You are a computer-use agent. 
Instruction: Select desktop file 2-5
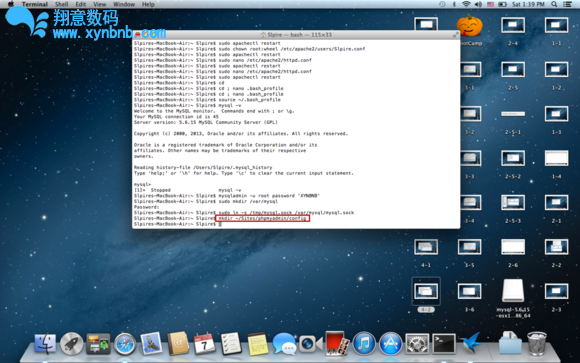tap(513, 70)
